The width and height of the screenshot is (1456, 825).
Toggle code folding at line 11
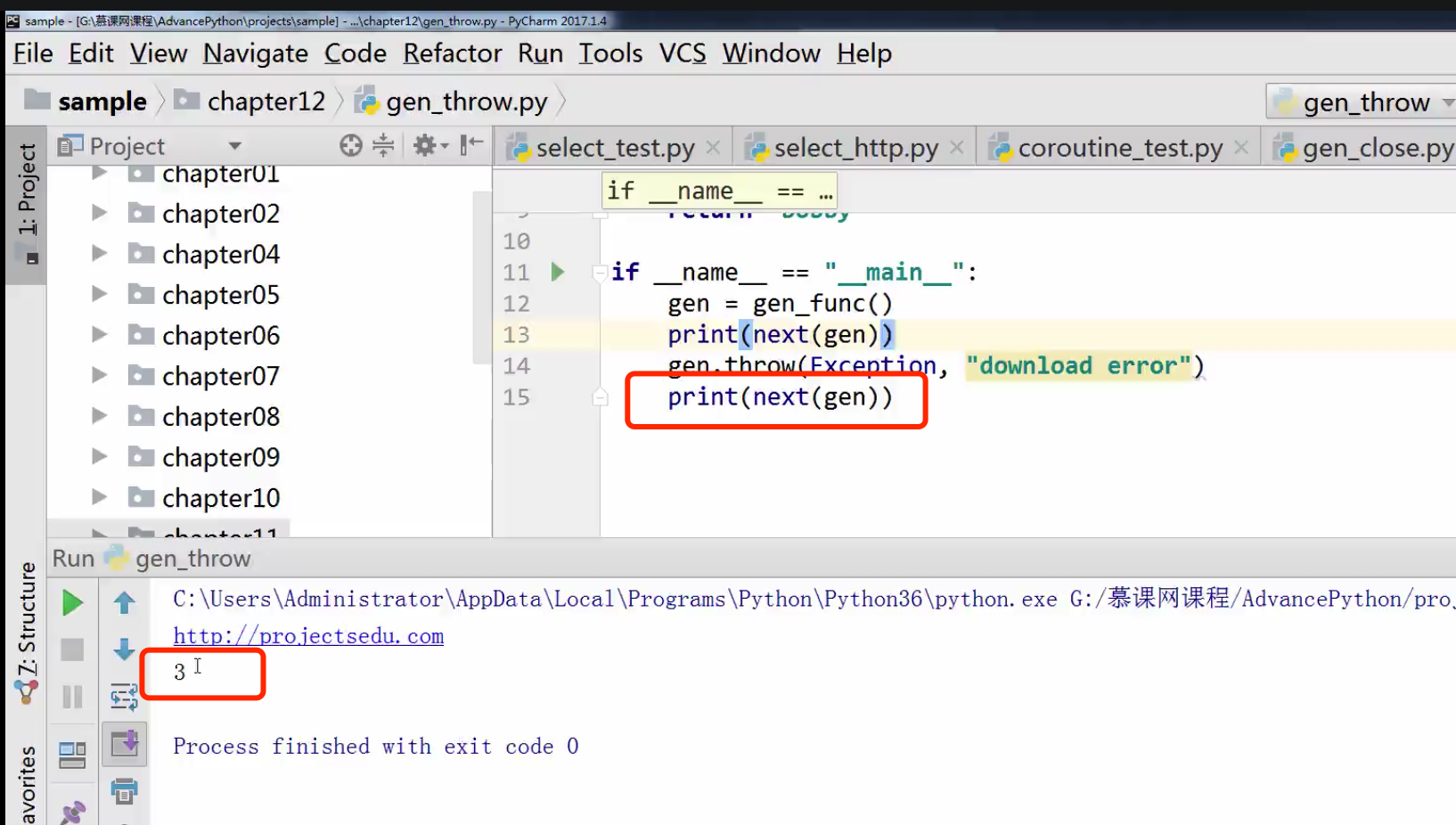pos(601,273)
